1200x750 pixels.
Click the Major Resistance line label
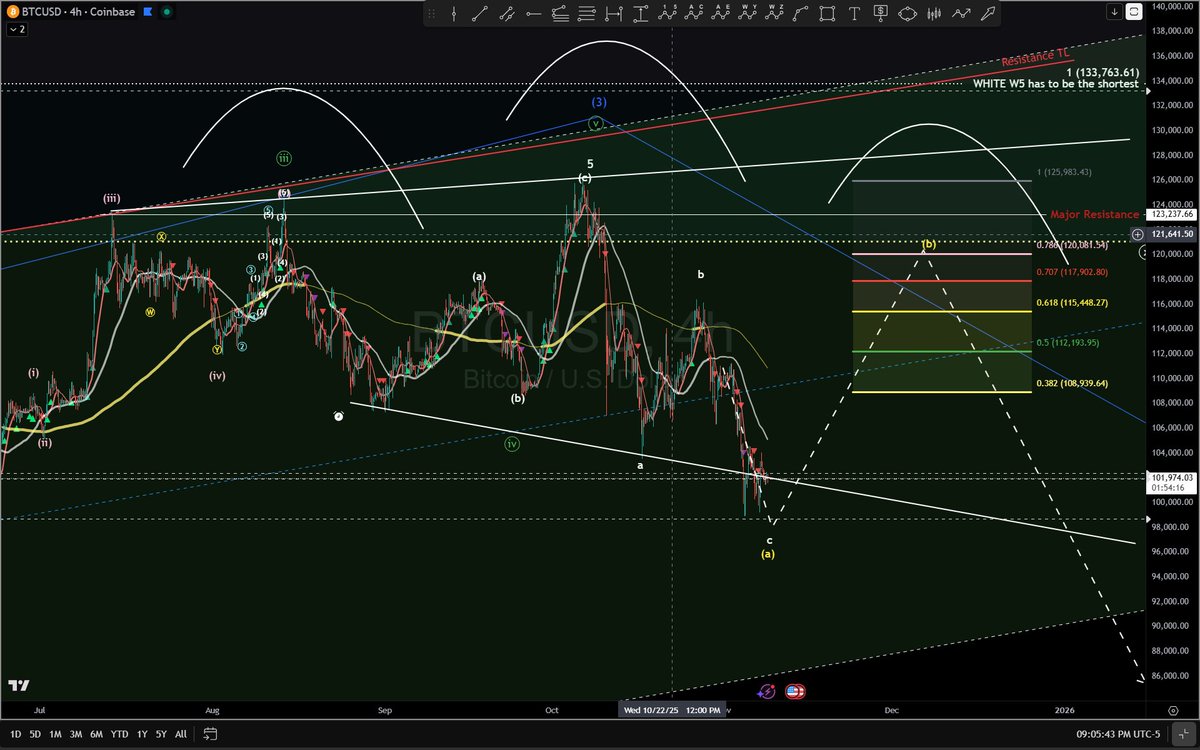[1094, 214]
